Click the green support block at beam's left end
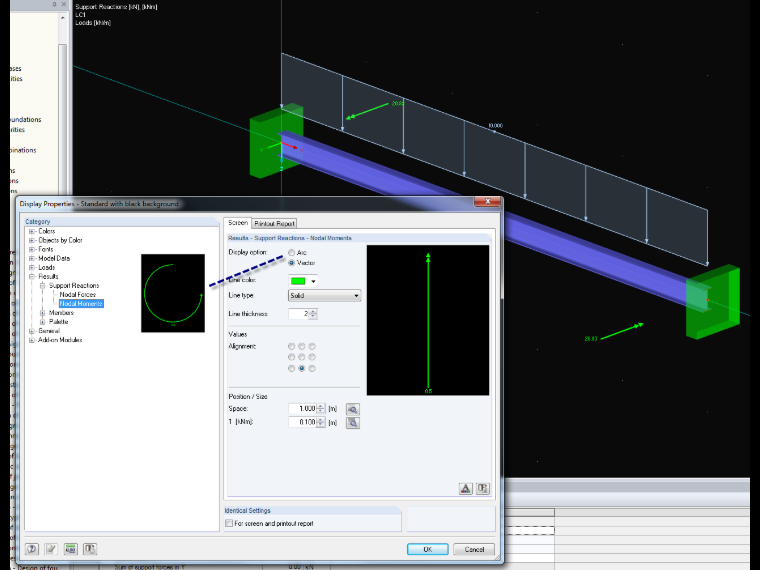The image size is (760, 570). click(276, 142)
